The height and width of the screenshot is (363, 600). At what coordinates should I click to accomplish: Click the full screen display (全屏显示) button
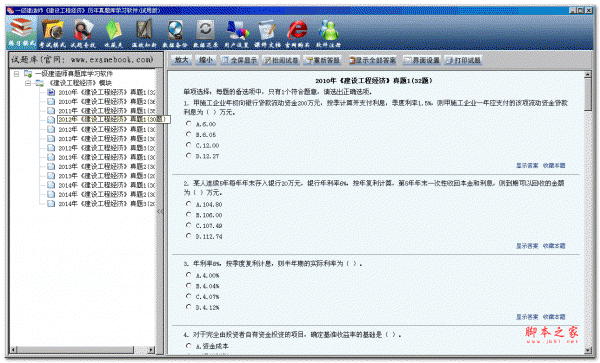point(240,60)
